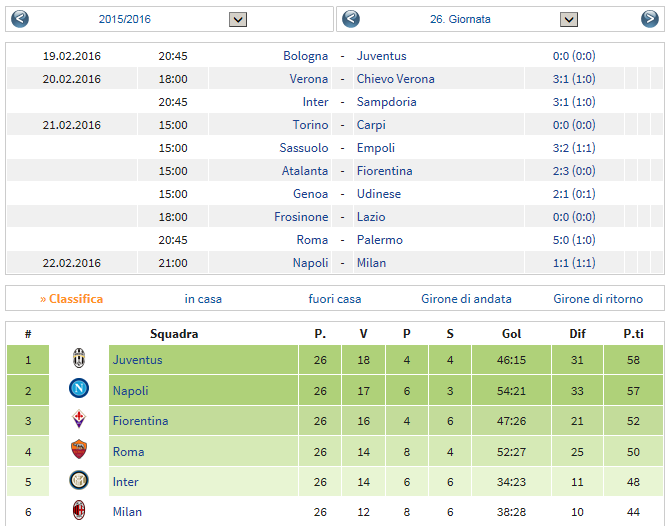Screen dimensions: 670x526
Task: Switch to the in casa tab
Action: click(203, 299)
